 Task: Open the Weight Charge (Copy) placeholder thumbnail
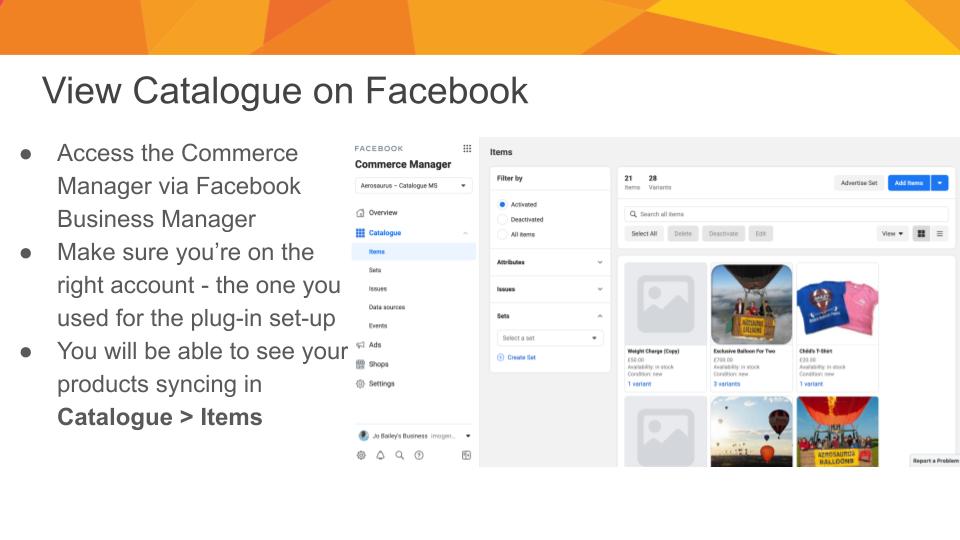666,304
